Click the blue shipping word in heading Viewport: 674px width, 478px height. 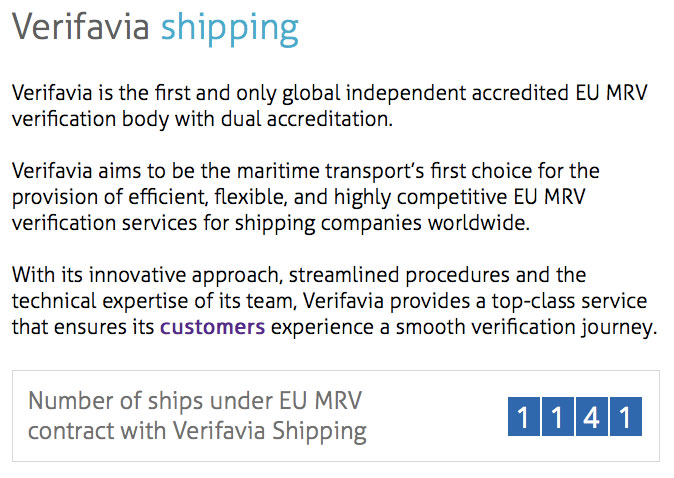pos(229,28)
